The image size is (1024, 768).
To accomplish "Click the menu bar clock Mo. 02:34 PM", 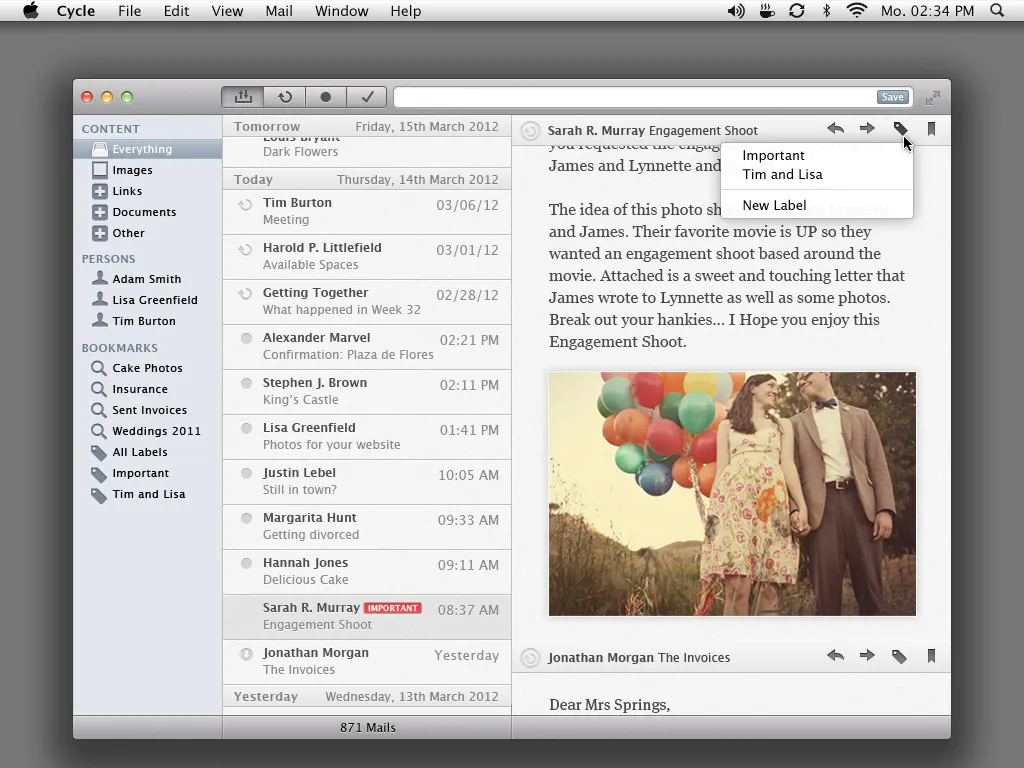I will click(927, 11).
